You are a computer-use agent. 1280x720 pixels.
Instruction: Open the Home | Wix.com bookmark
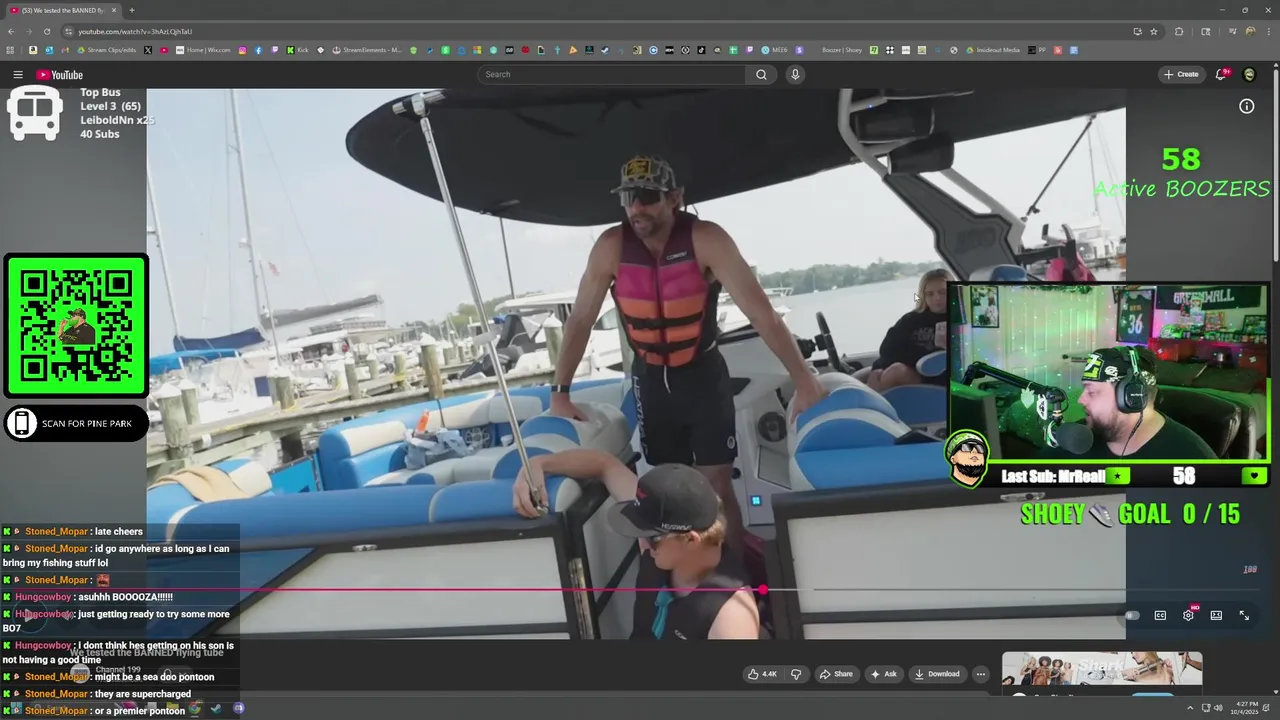[x=204, y=50]
